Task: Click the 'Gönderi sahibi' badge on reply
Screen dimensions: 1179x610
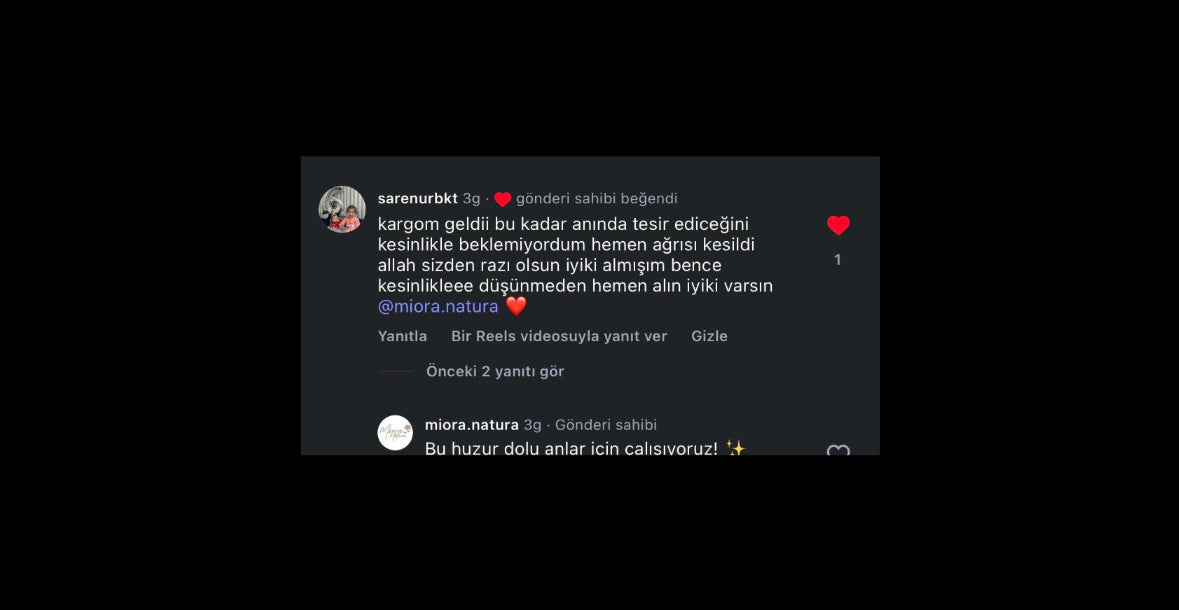Action: tap(606, 425)
